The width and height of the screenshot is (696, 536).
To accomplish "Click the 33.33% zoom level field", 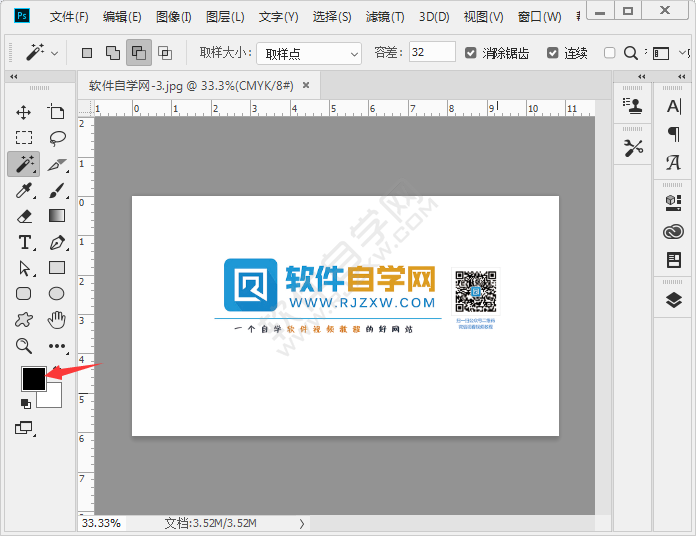I will pyautogui.click(x=102, y=523).
